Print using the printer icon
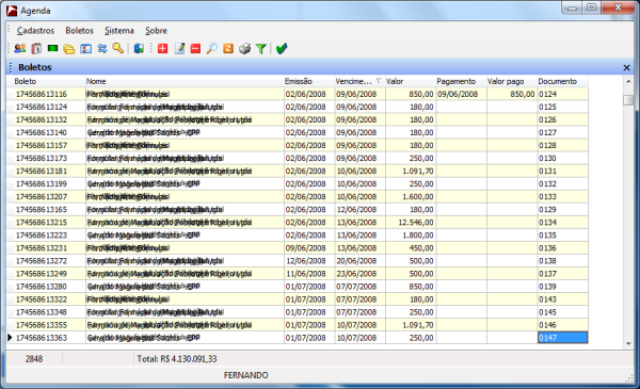 coord(244,49)
